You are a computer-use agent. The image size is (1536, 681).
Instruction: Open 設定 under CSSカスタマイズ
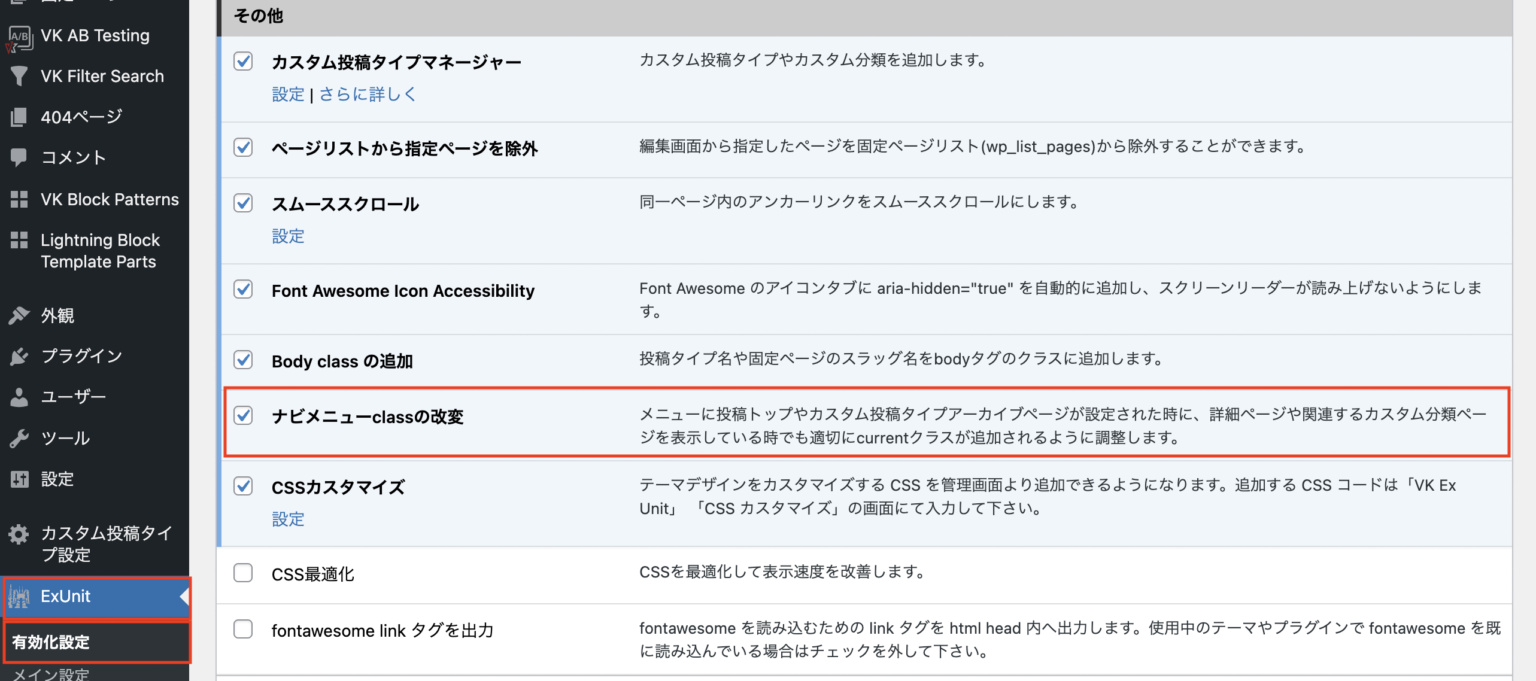click(288, 519)
